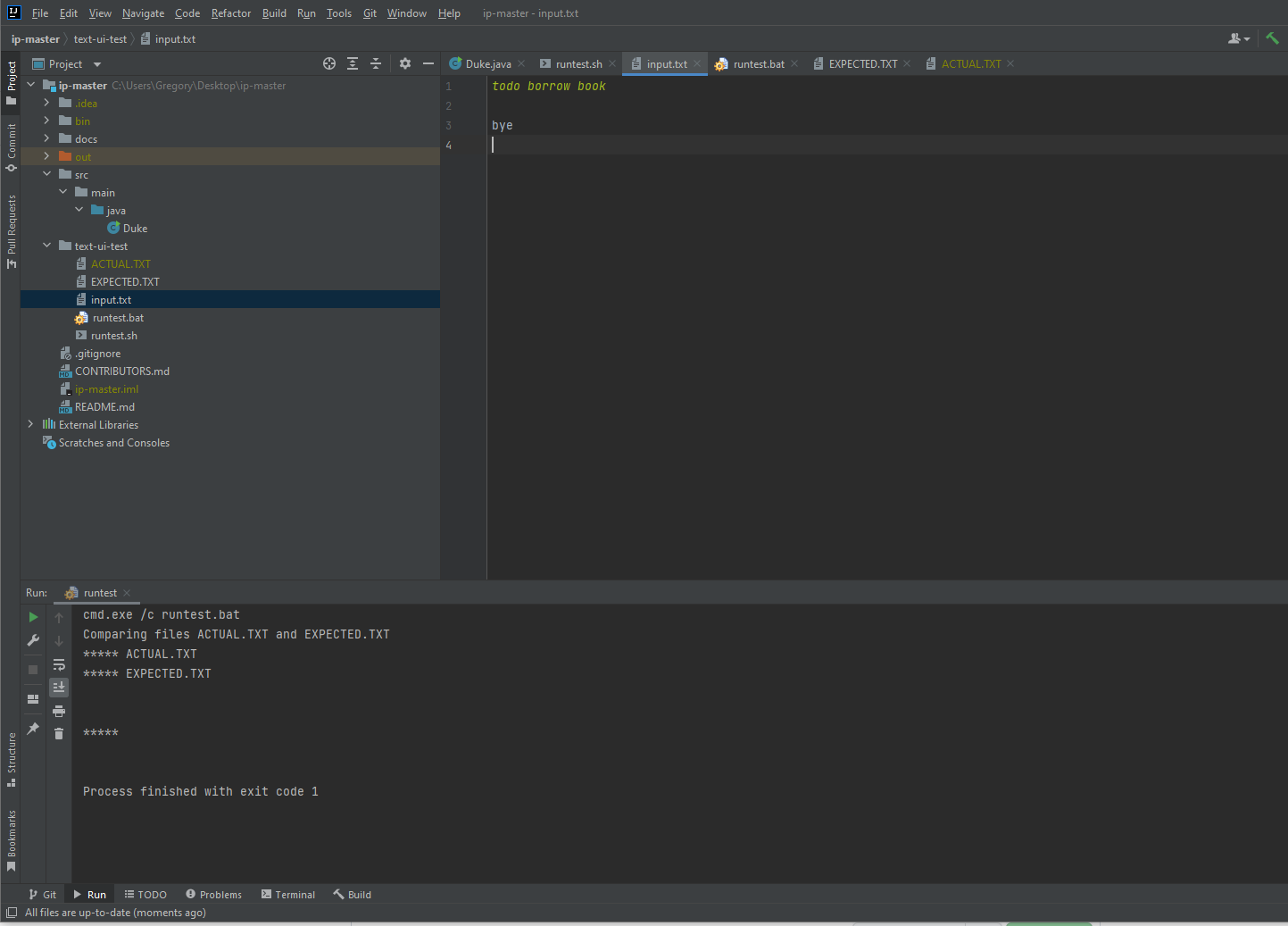Expand the docs folder

pos(46,138)
